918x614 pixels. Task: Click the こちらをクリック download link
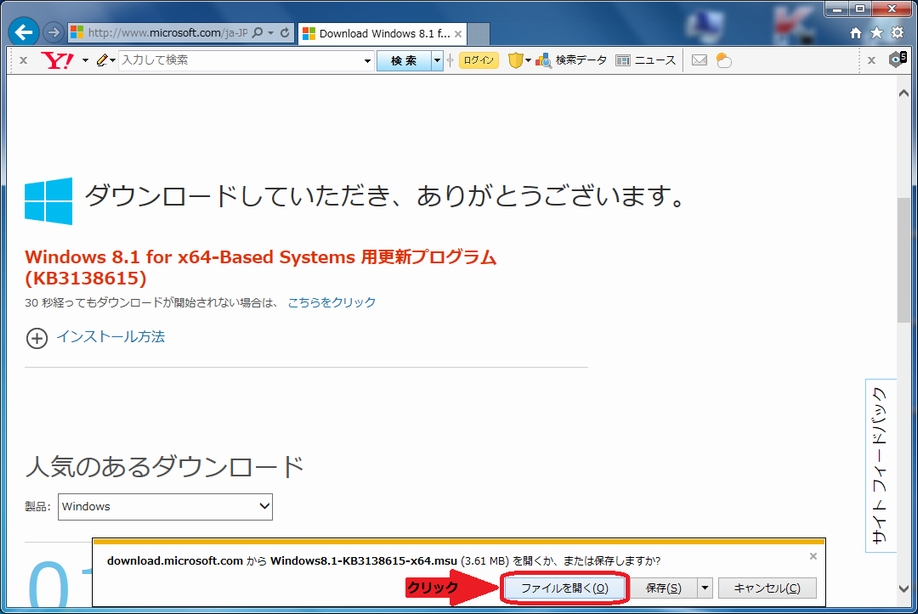pos(331,303)
